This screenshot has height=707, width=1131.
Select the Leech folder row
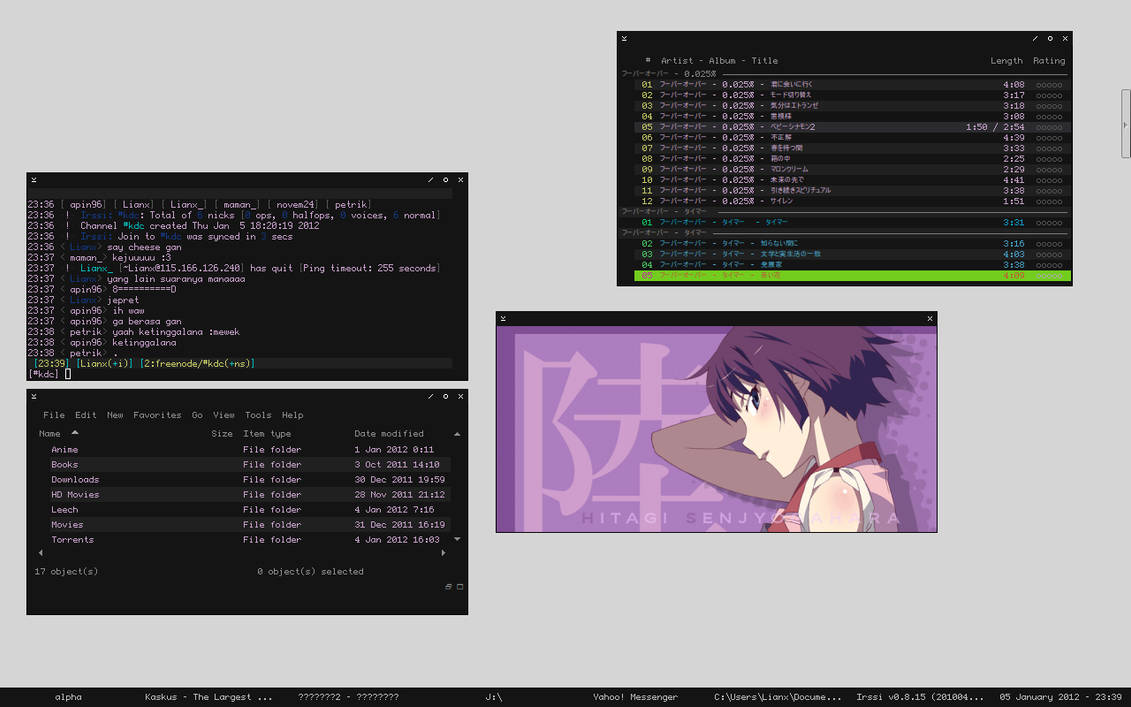pyautogui.click(x=243, y=509)
